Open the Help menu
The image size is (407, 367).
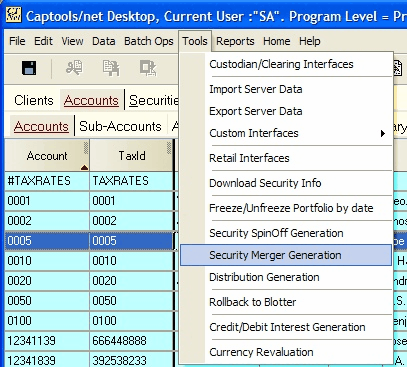(x=310, y=41)
